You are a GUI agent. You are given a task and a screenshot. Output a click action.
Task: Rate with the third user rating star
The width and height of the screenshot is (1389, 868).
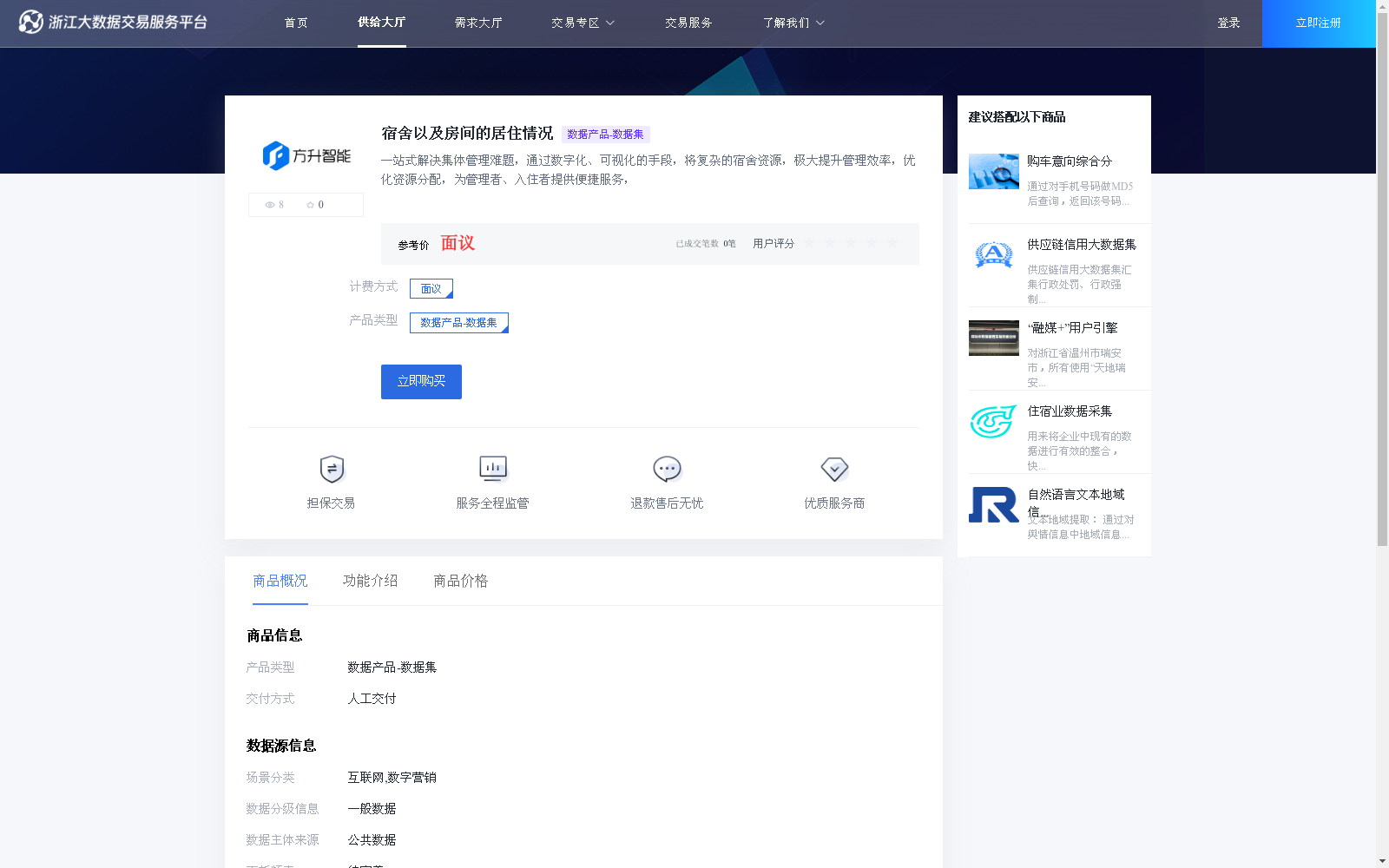coord(851,243)
